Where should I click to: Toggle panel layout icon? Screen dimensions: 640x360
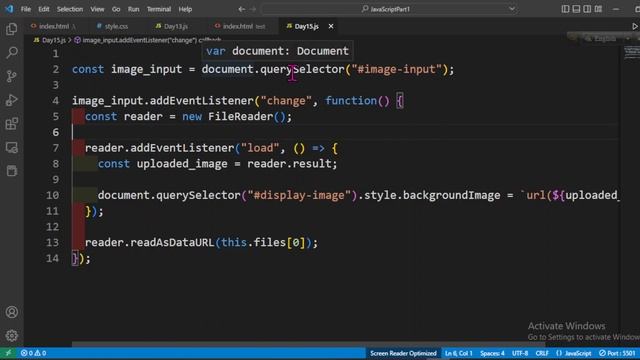[x=576, y=9]
